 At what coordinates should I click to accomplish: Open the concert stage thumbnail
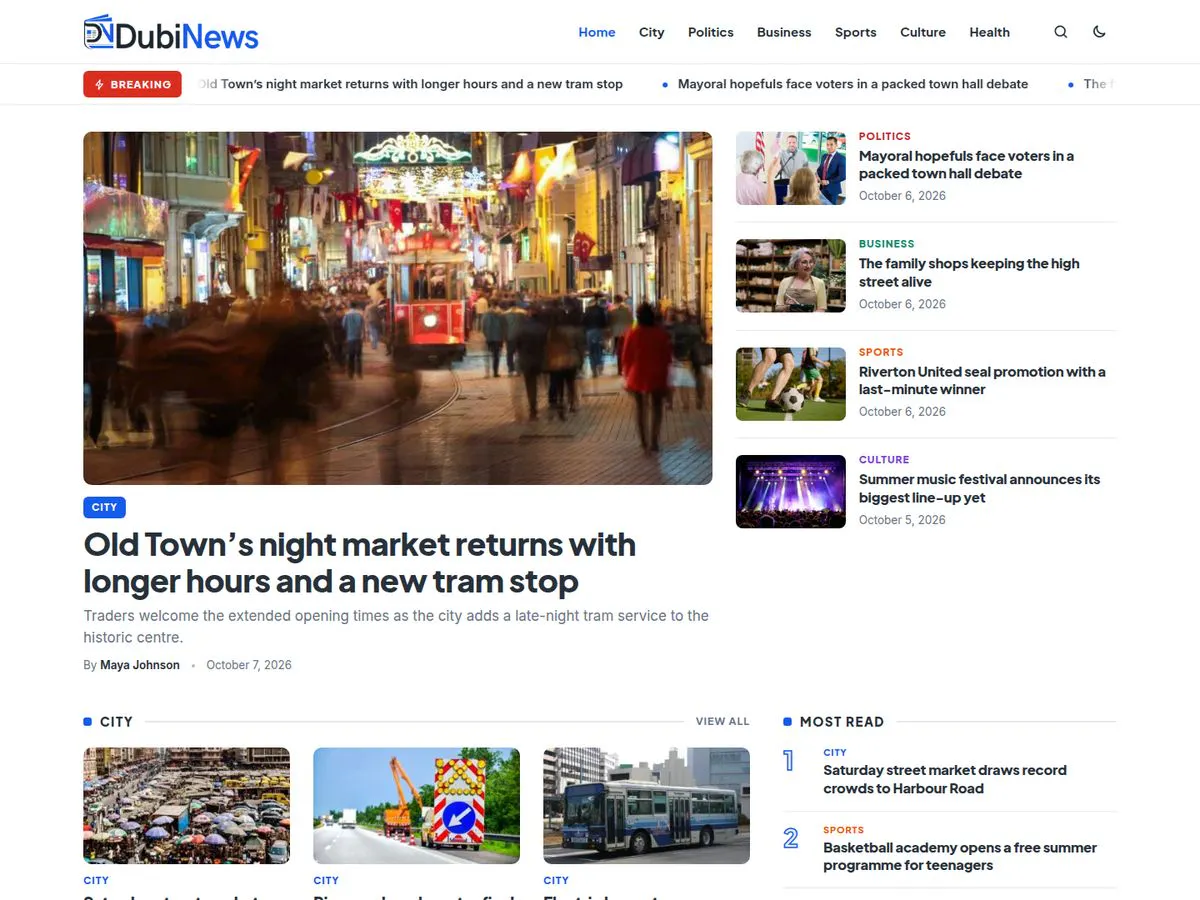click(791, 492)
